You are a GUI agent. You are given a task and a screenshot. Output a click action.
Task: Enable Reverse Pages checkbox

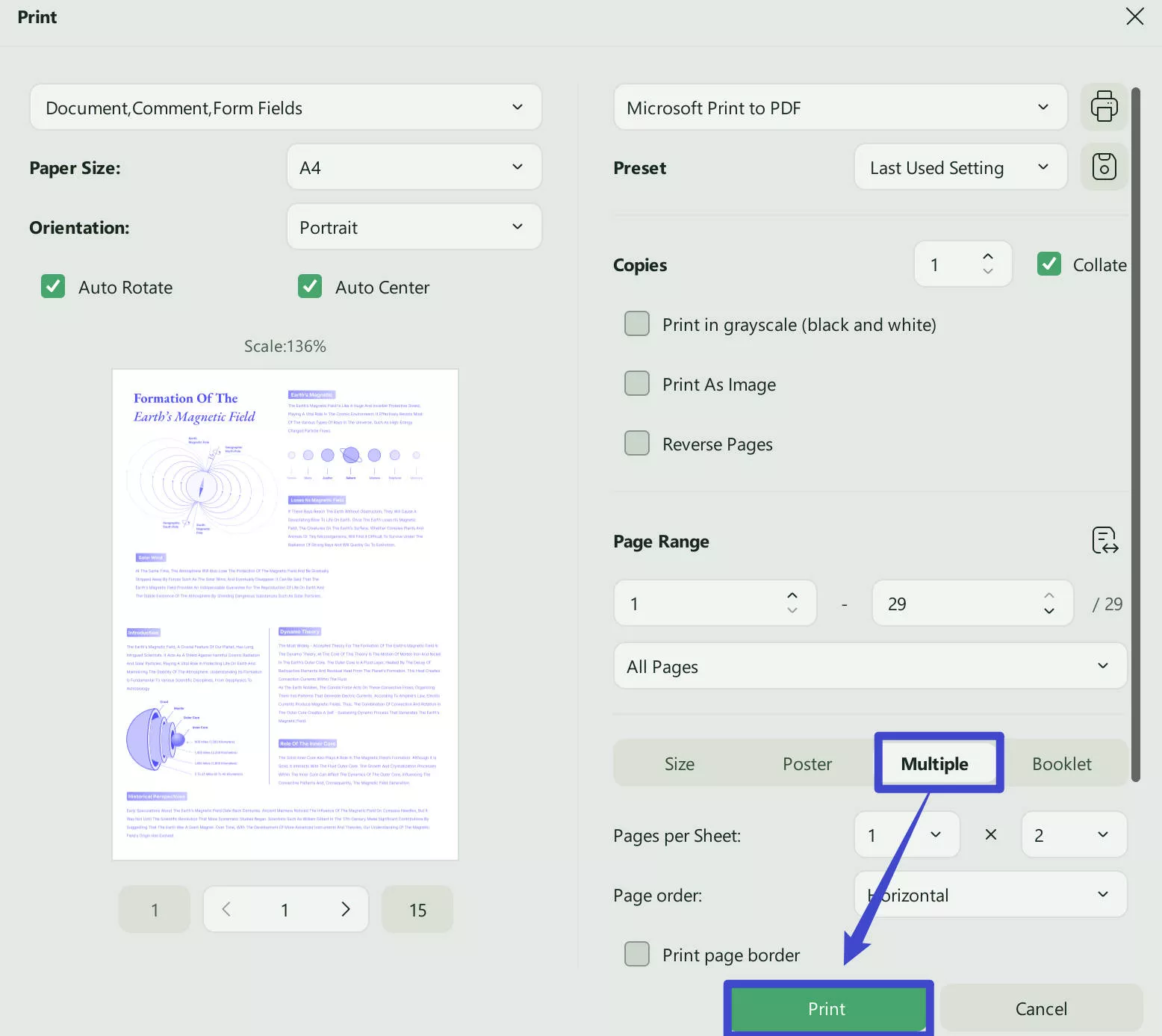637,443
